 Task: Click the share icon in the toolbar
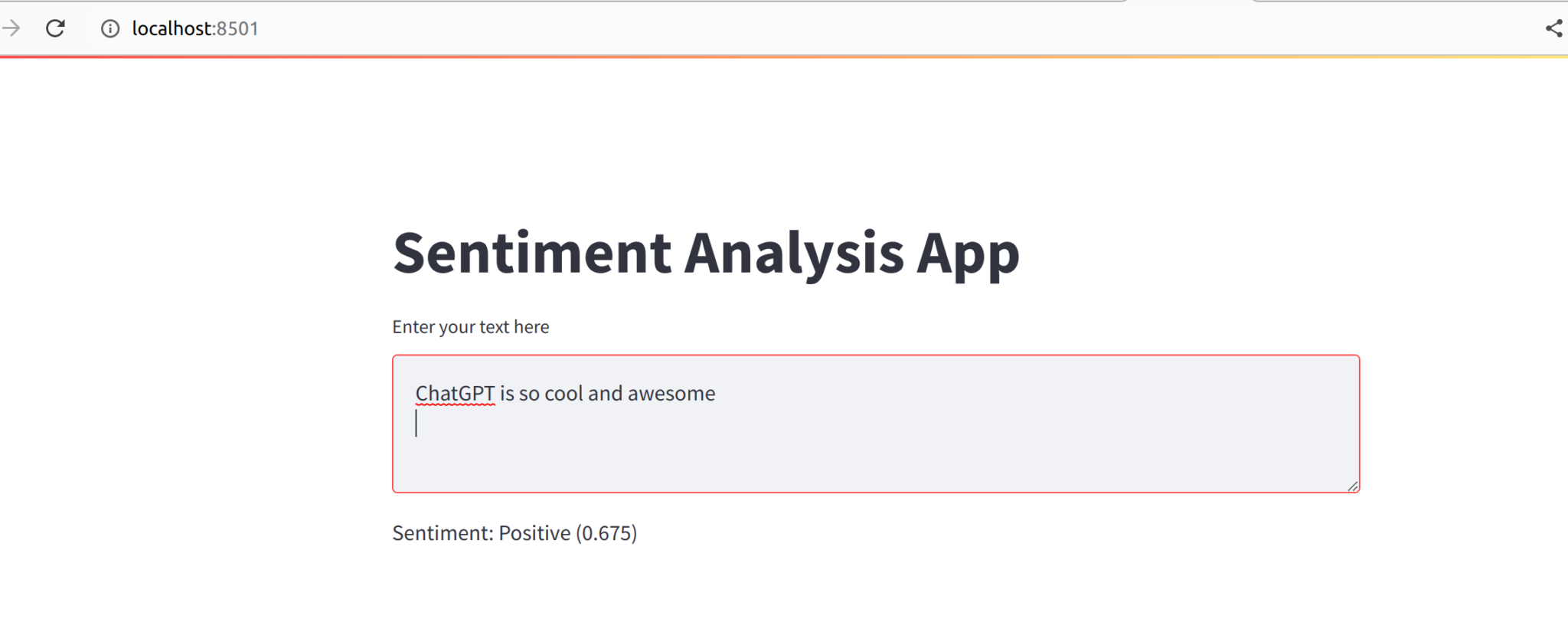click(x=1553, y=29)
